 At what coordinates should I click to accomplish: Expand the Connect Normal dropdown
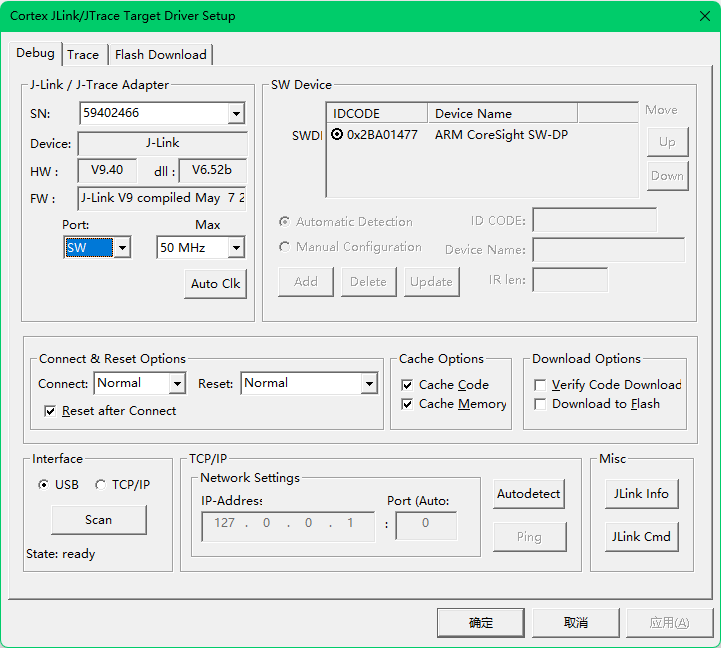coord(177,384)
